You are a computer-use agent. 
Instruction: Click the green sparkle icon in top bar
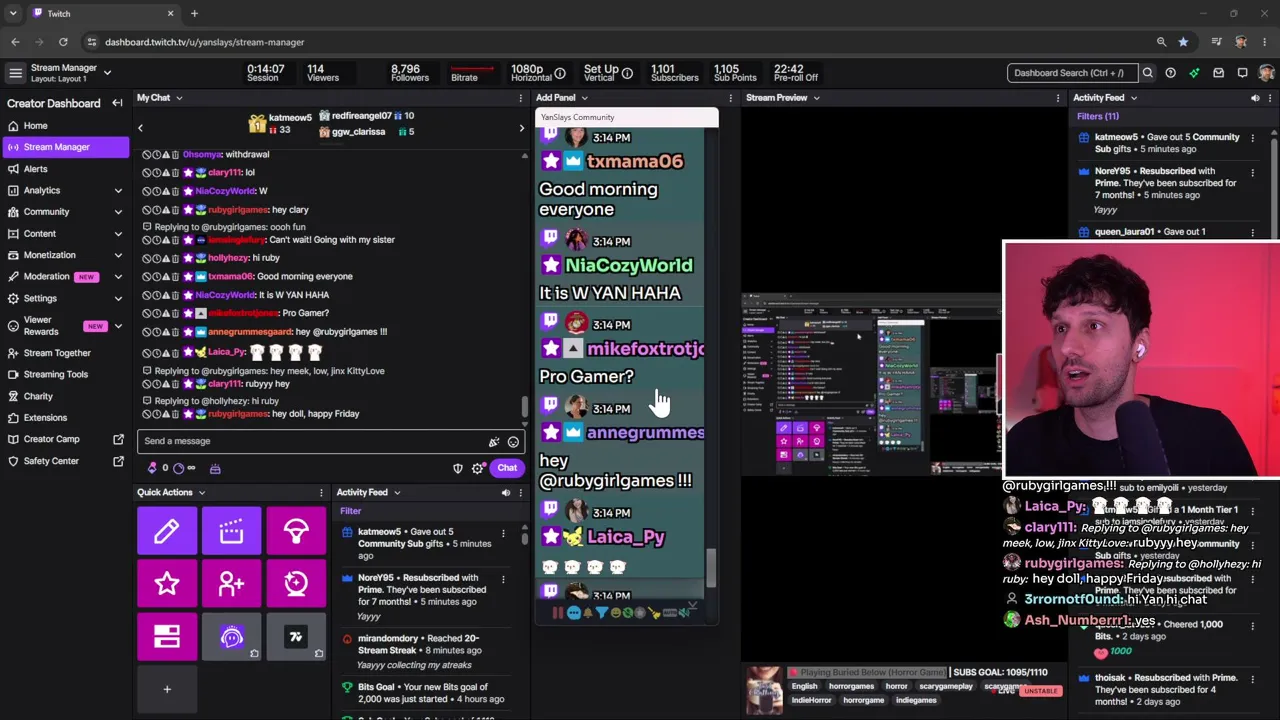point(1194,73)
